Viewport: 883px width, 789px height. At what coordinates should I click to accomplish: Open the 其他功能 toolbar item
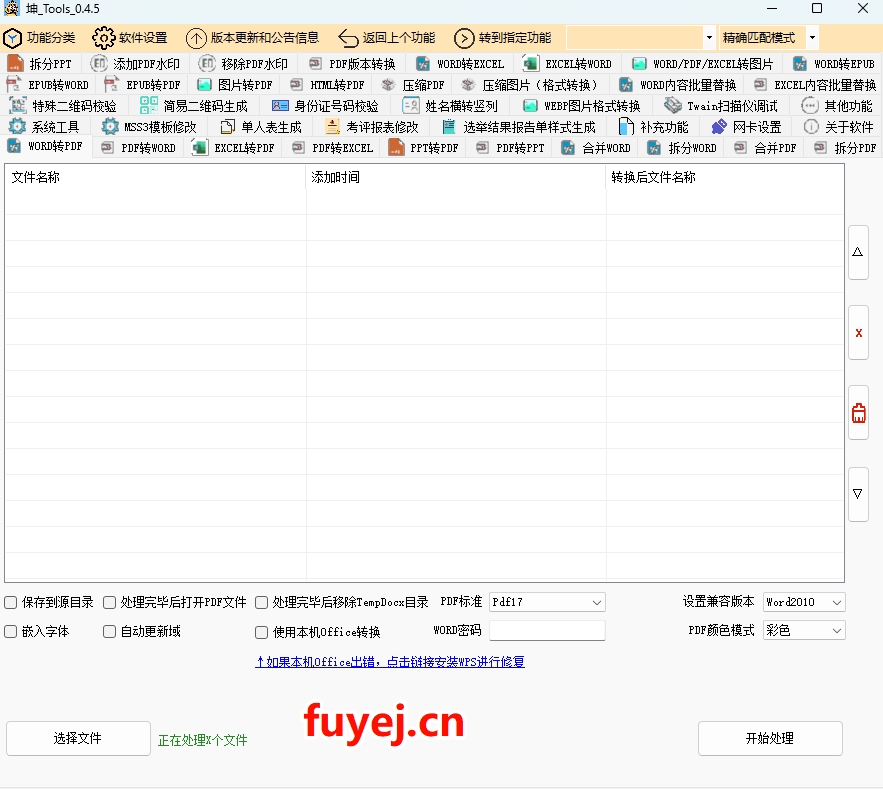tap(837, 106)
